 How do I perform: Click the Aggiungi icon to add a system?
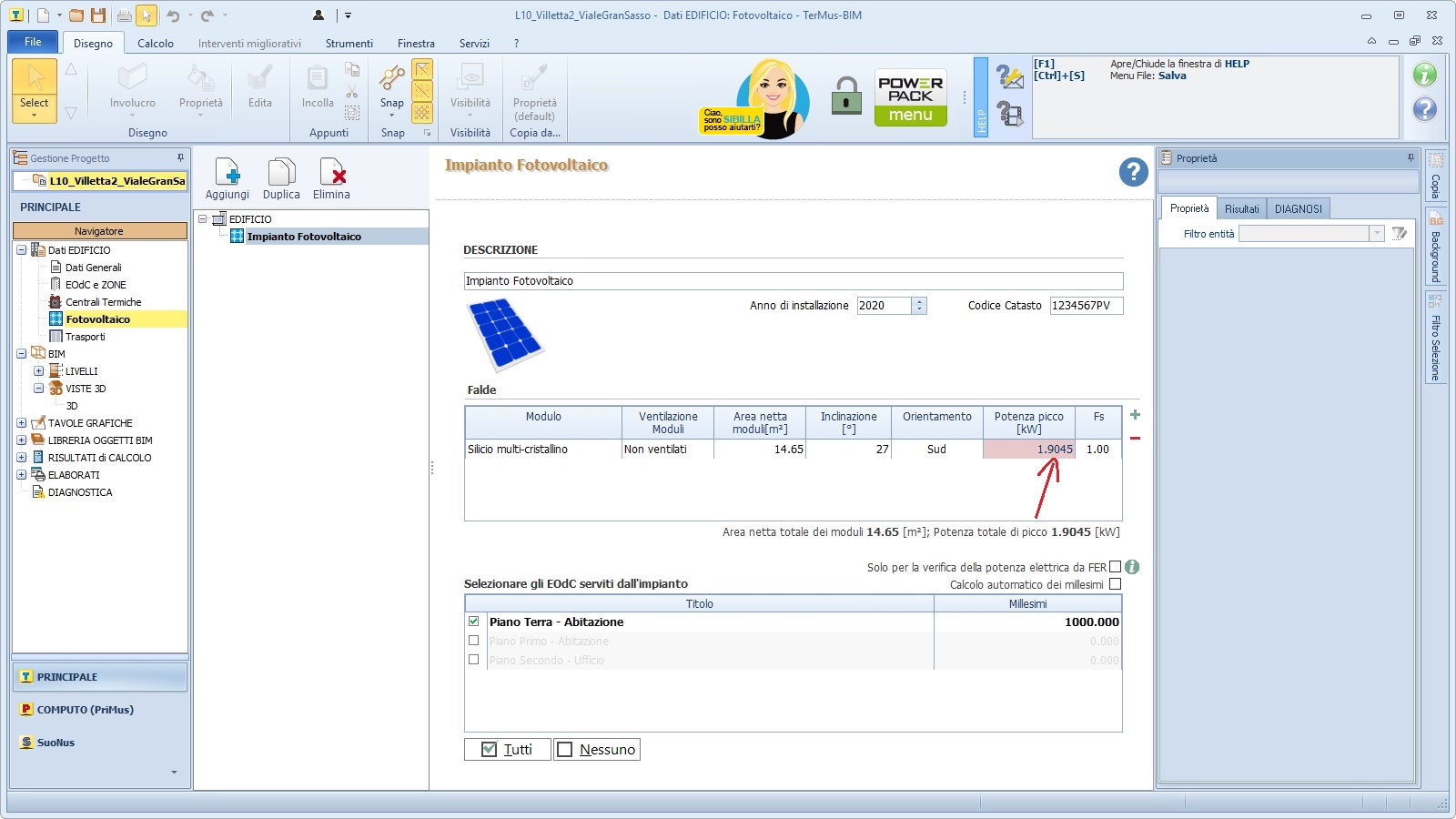pos(227,173)
